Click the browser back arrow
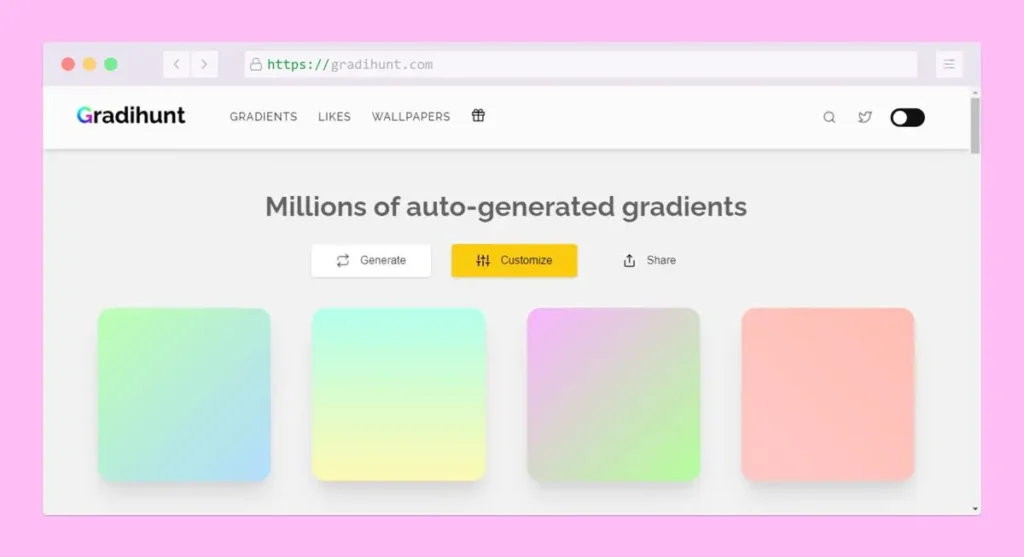 tap(177, 64)
